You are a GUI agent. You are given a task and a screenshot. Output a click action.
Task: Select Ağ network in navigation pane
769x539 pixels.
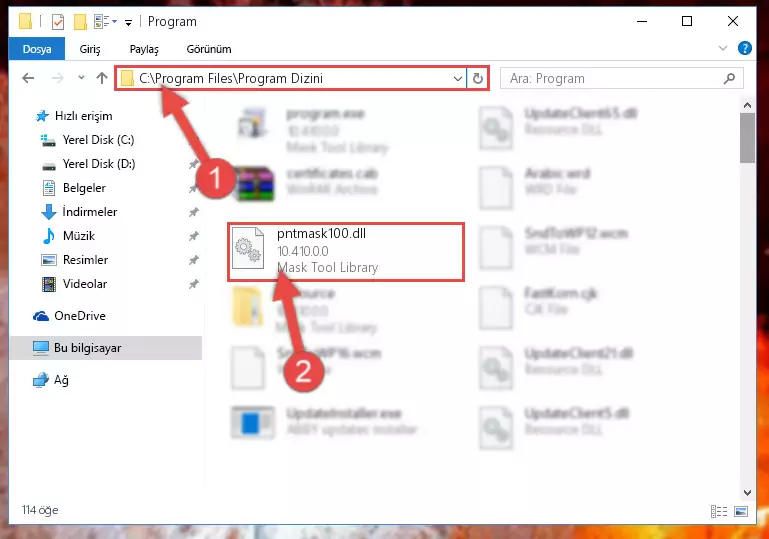(51, 380)
